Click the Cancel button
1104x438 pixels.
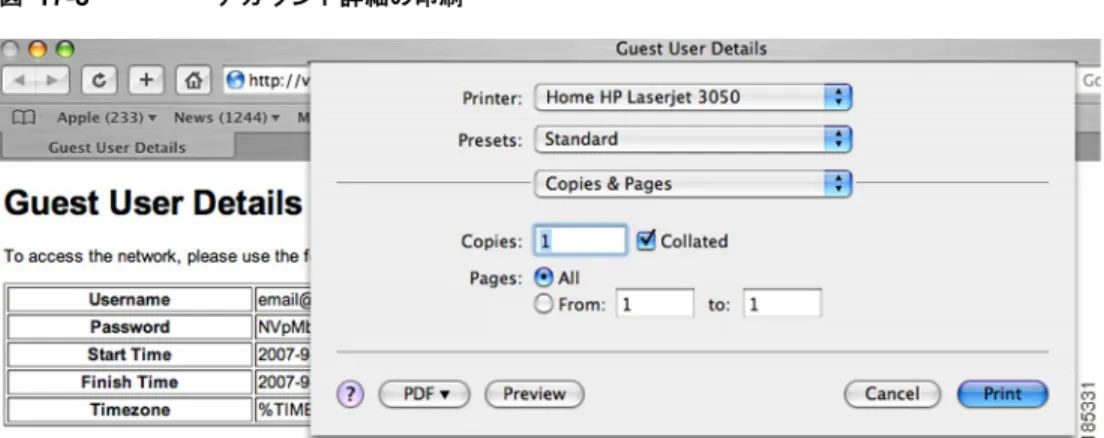[x=892, y=394]
